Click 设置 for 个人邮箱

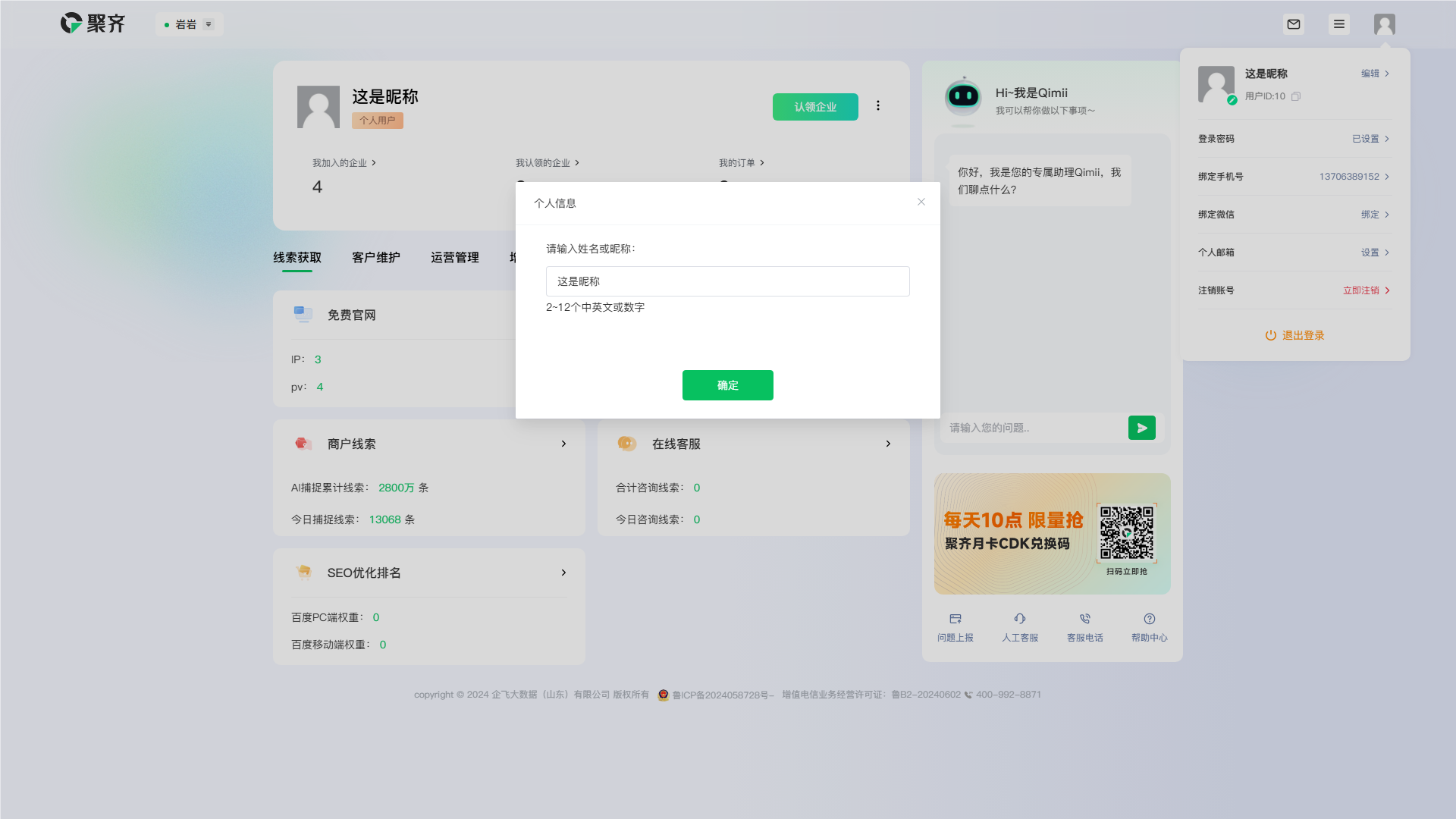[x=1375, y=253]
